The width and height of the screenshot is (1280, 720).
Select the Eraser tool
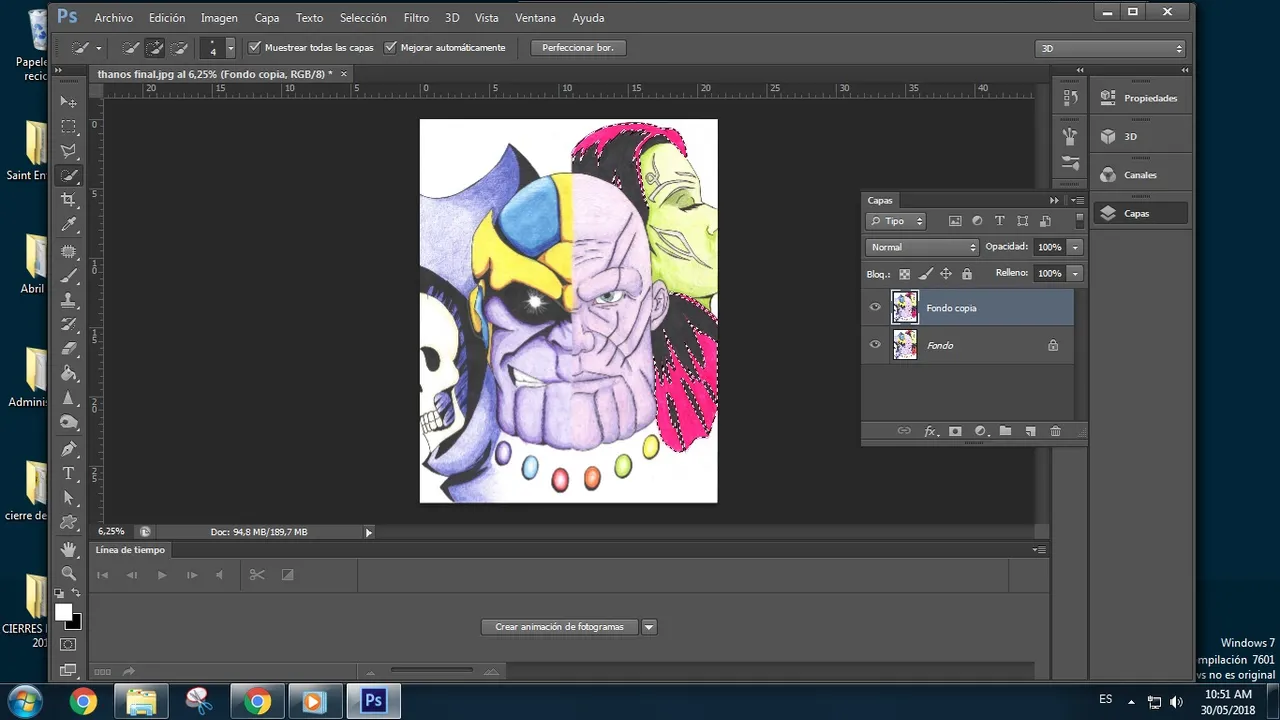[x=68, y=349]
